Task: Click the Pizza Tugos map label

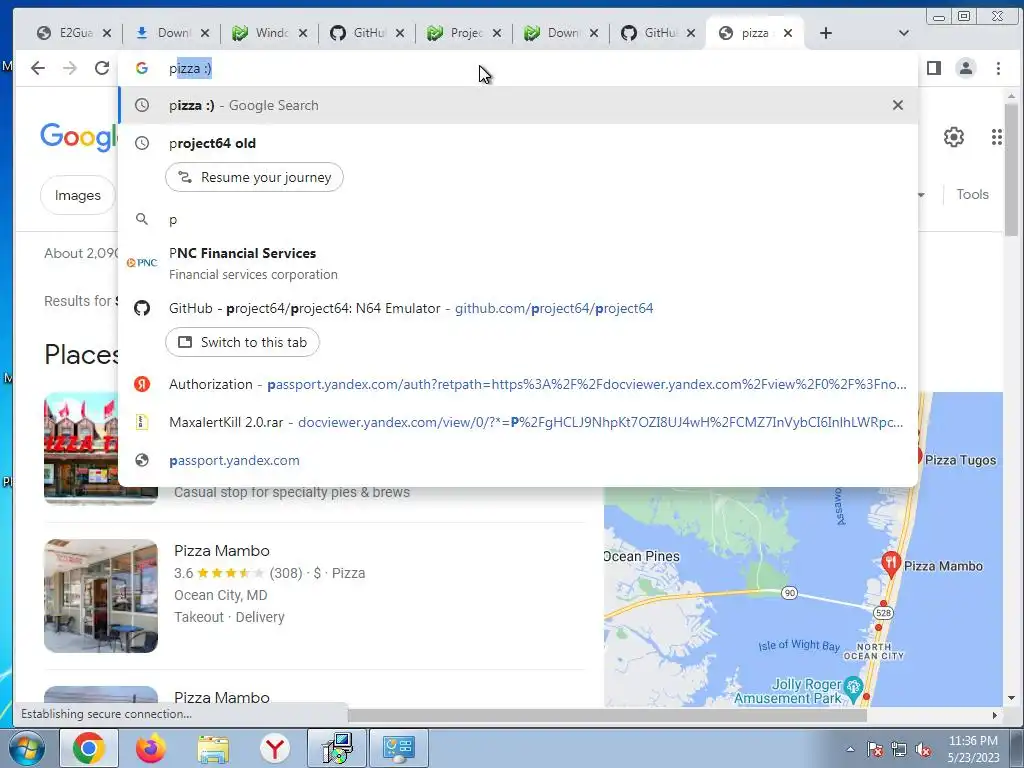Action: 960,460
